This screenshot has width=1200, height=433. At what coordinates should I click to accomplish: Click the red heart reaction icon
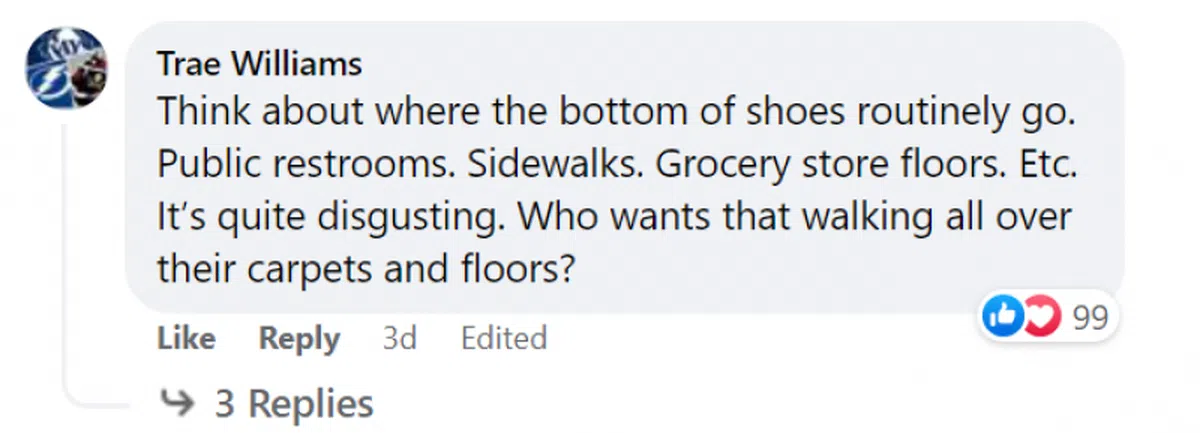tap(1040, 318)
